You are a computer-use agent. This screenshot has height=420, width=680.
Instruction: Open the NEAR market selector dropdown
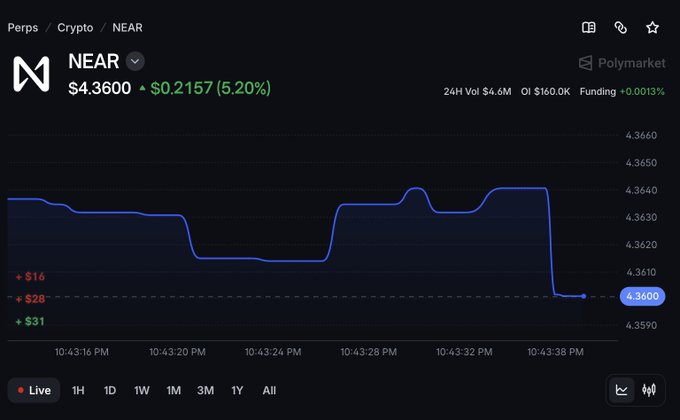click(135, 61)
